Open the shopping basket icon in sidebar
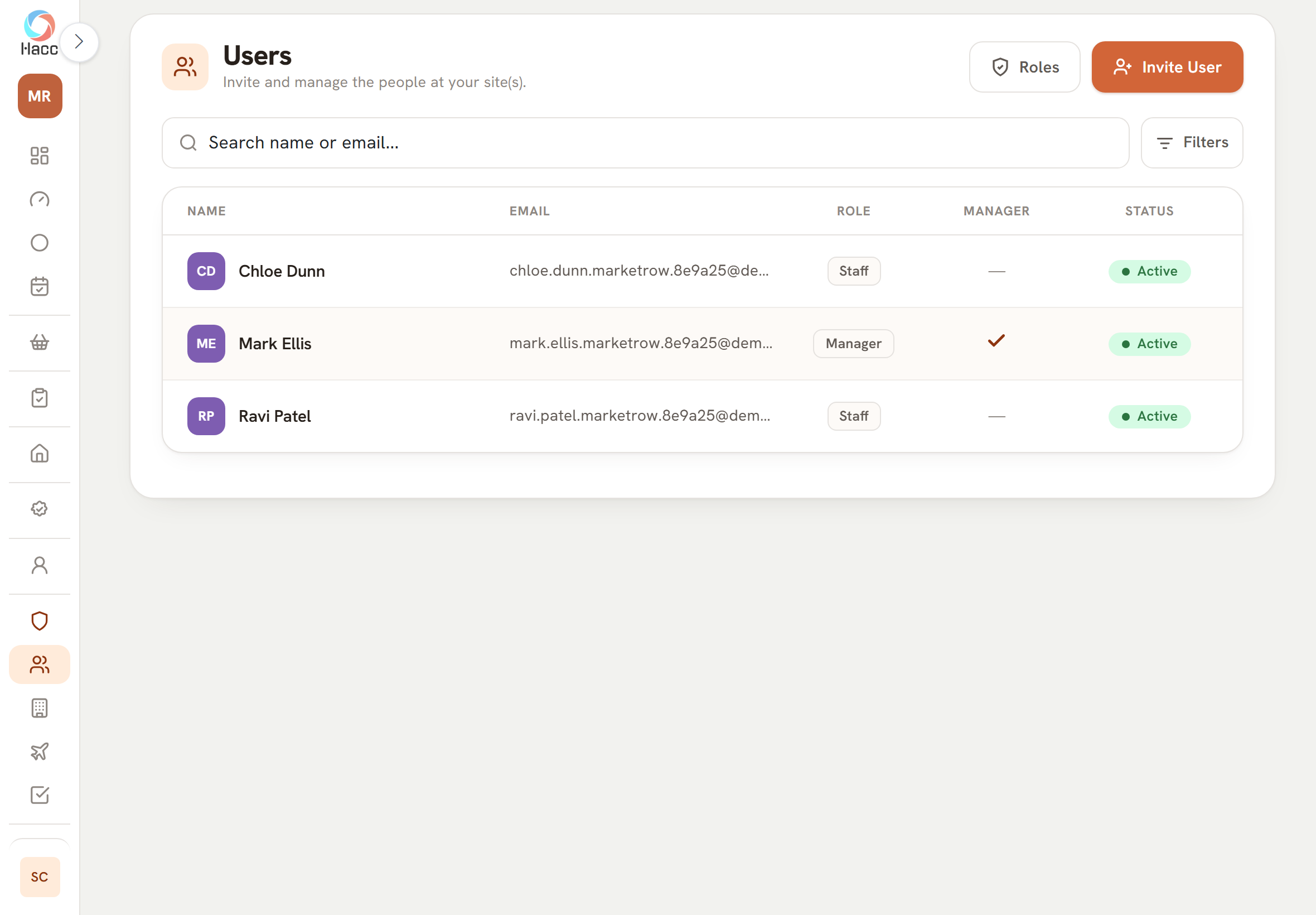The width and height of the screenshot is (1316, 915). click(x=40, y=342)
